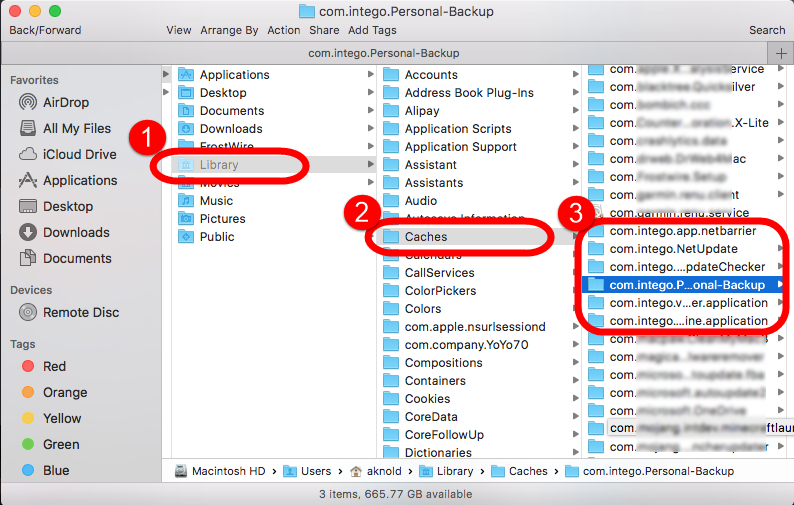Filter by the Orange tag
This screenshot has height=505, width=794.
(55, 392)
